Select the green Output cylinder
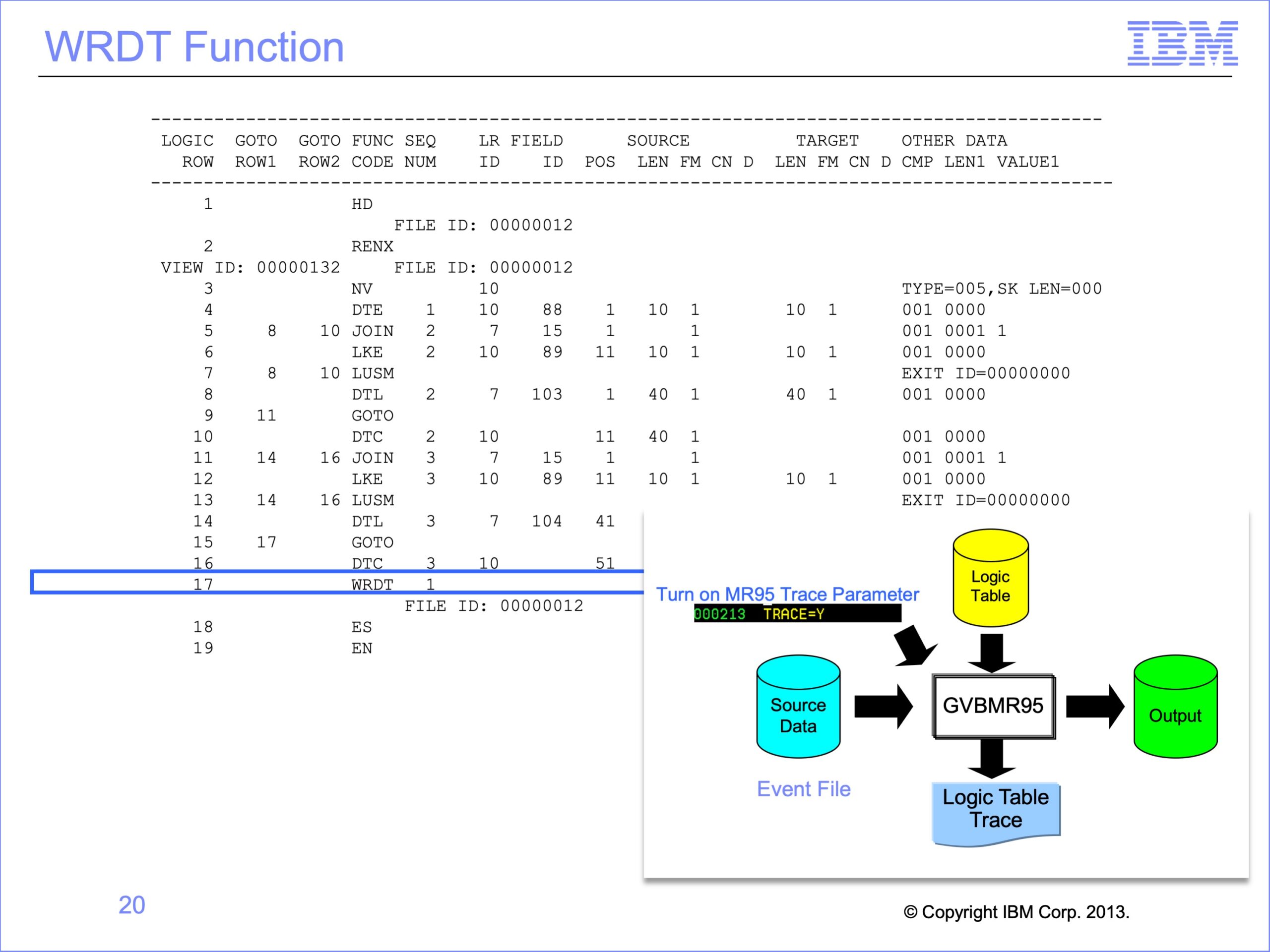Image resolution: width=1270 pixels, height=952 pixels. point(1175,707)
